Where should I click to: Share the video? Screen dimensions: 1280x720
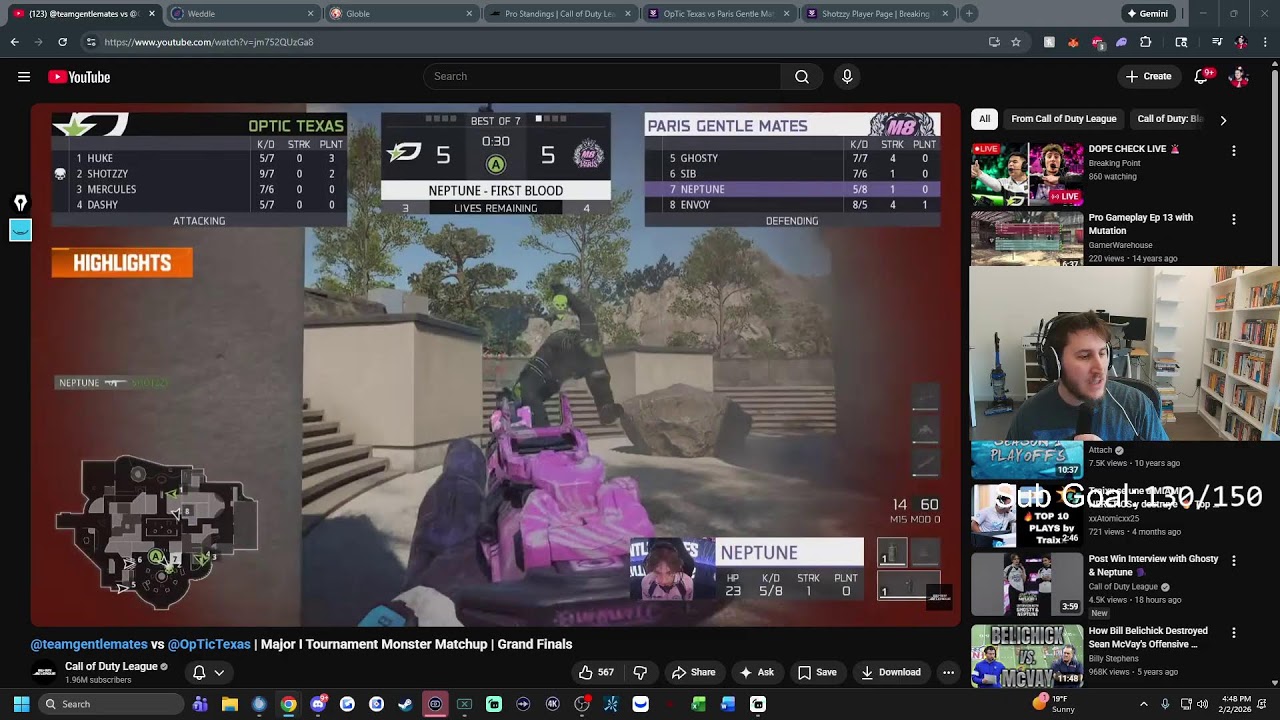(693, 673)
